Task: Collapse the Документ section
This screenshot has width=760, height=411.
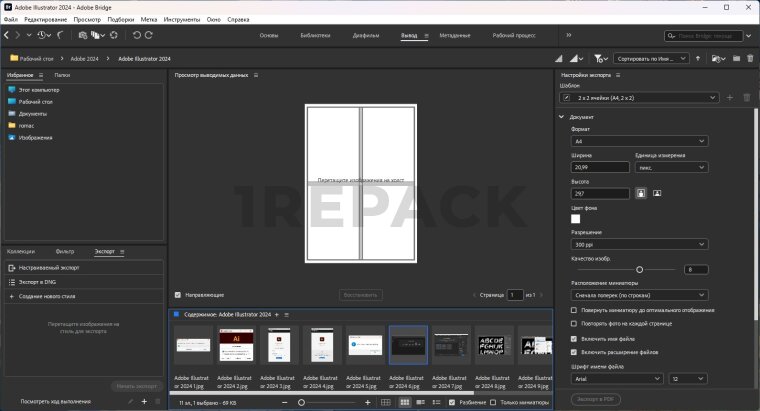Action: (561, 116)
